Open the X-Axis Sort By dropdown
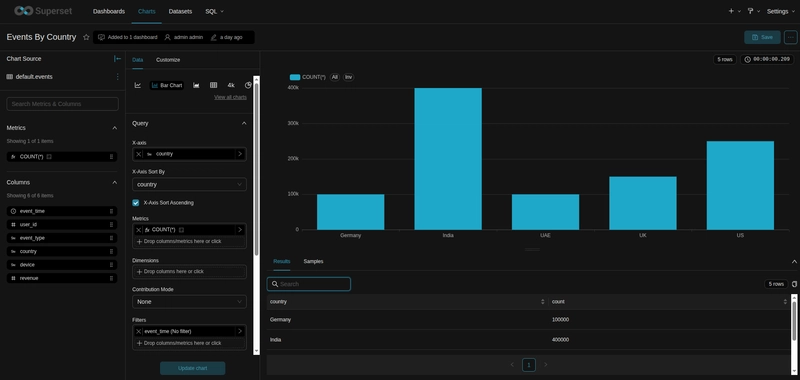 tap(189, 184)
